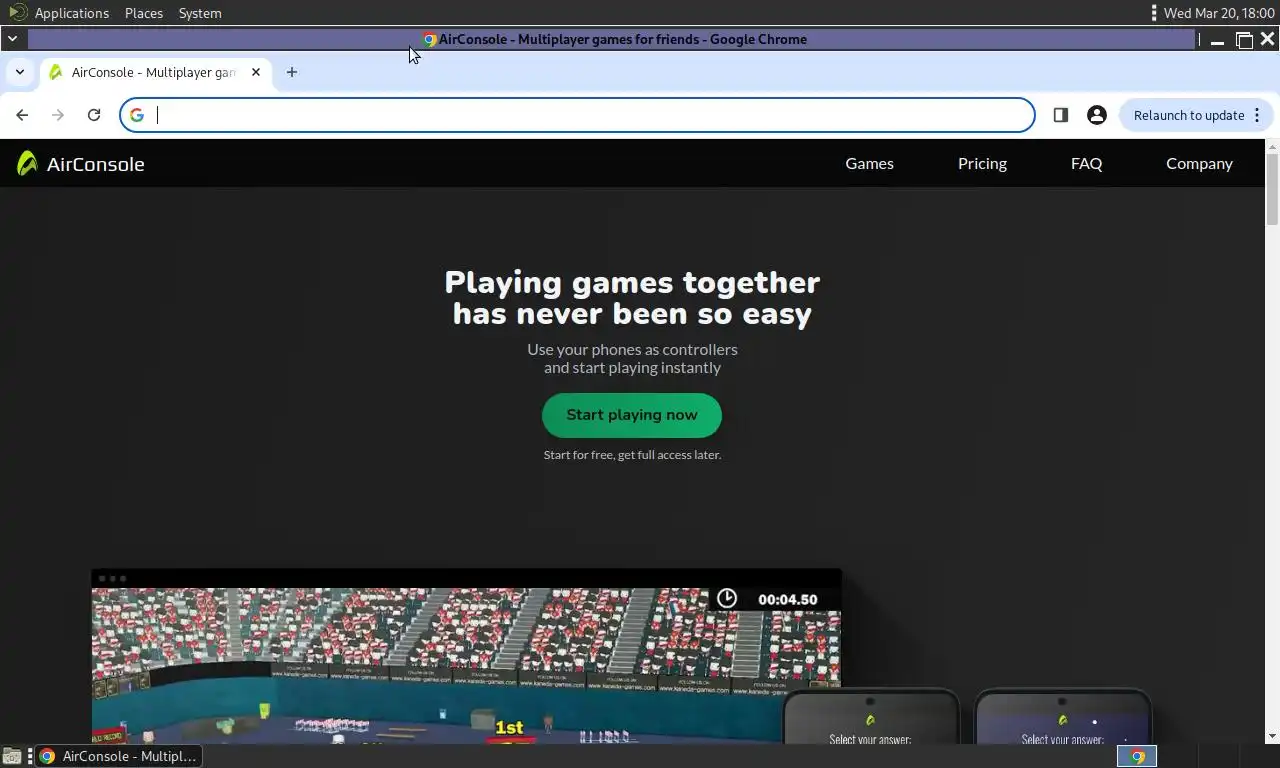The width and height of the screenshot is (1280, 768).
Task: Click the AirConsole logo icon
Action: coord(27,163)
